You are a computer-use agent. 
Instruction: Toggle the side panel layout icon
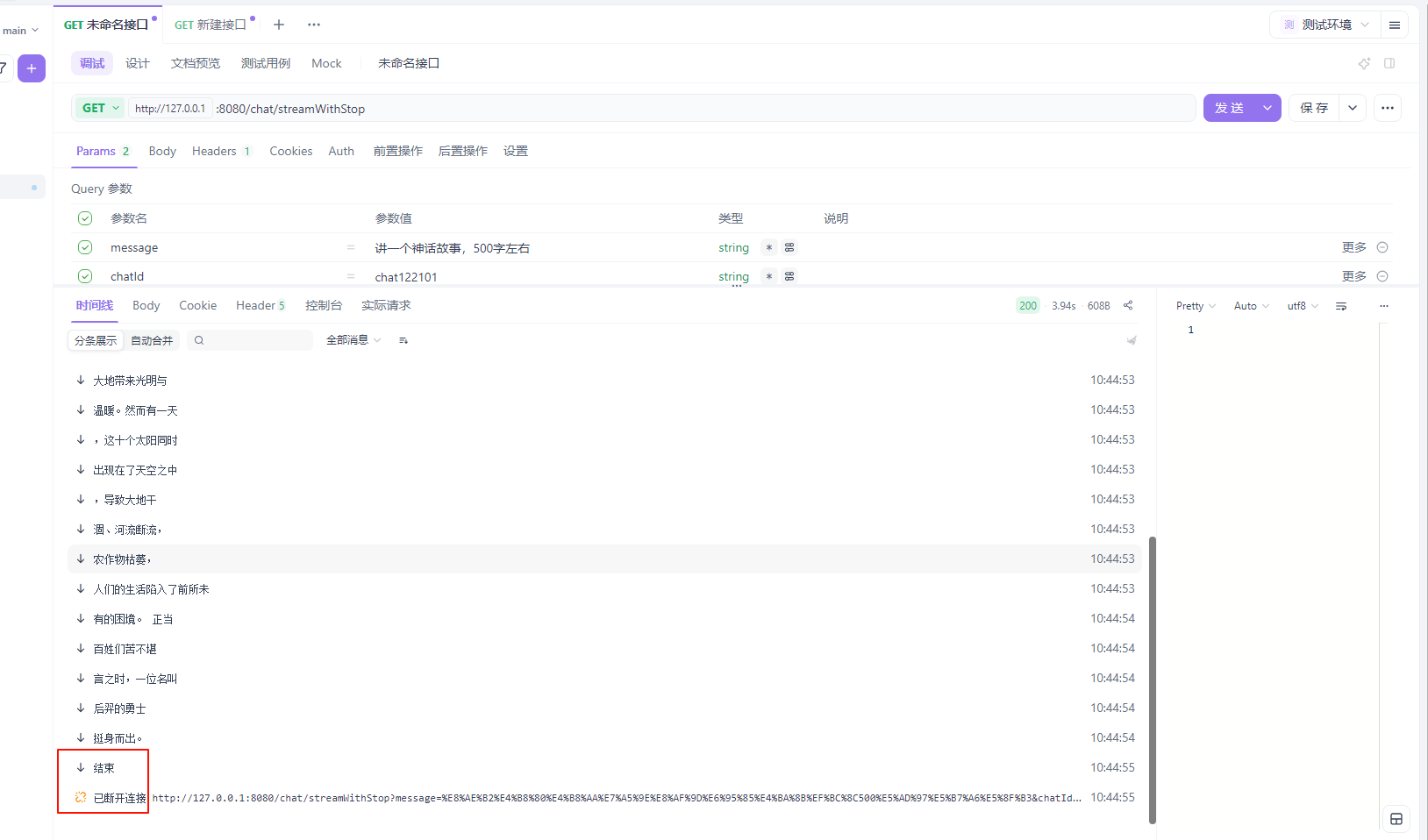click(1389, 63)
